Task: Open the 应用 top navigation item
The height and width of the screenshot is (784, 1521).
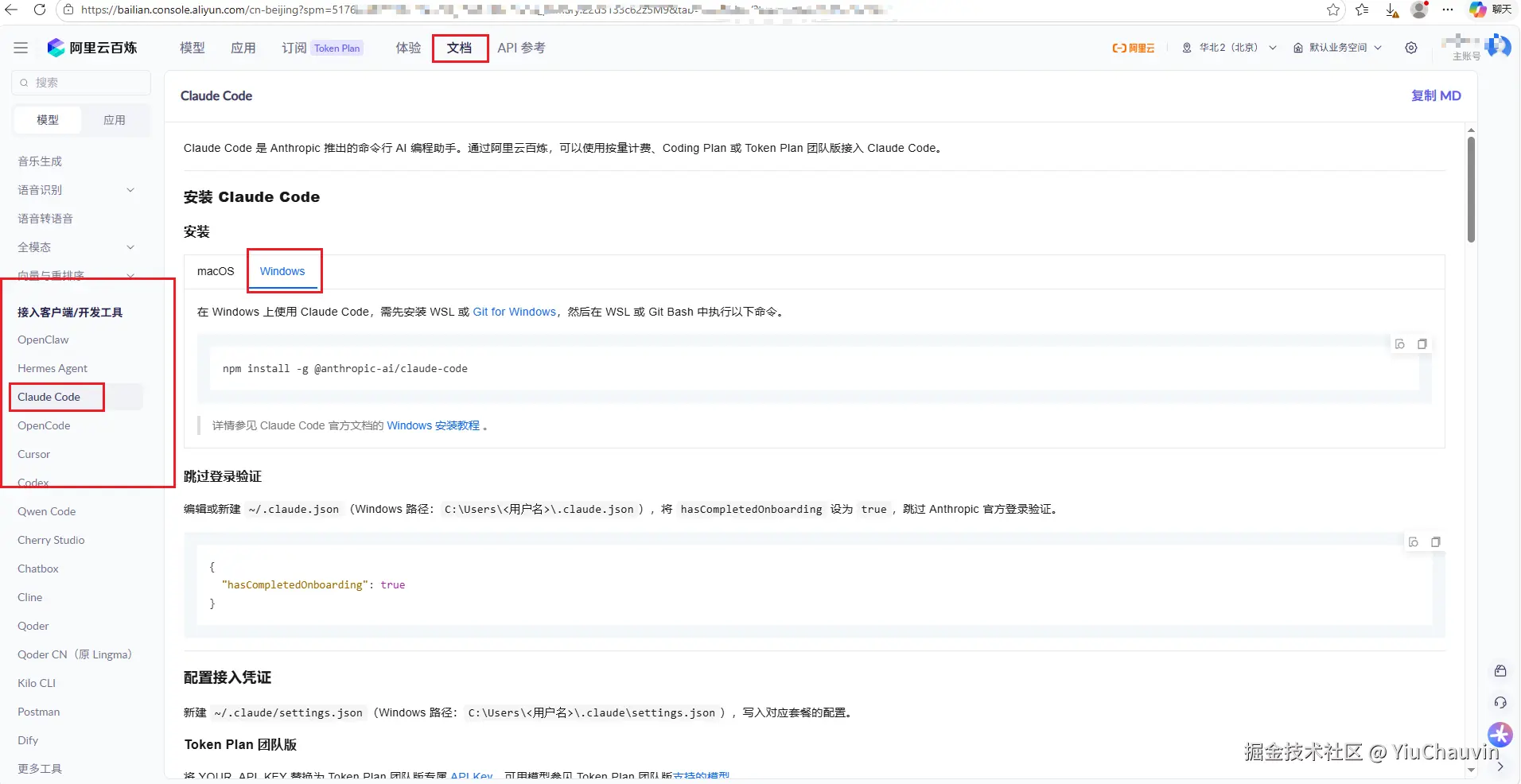Action: [x=243, y=48]
